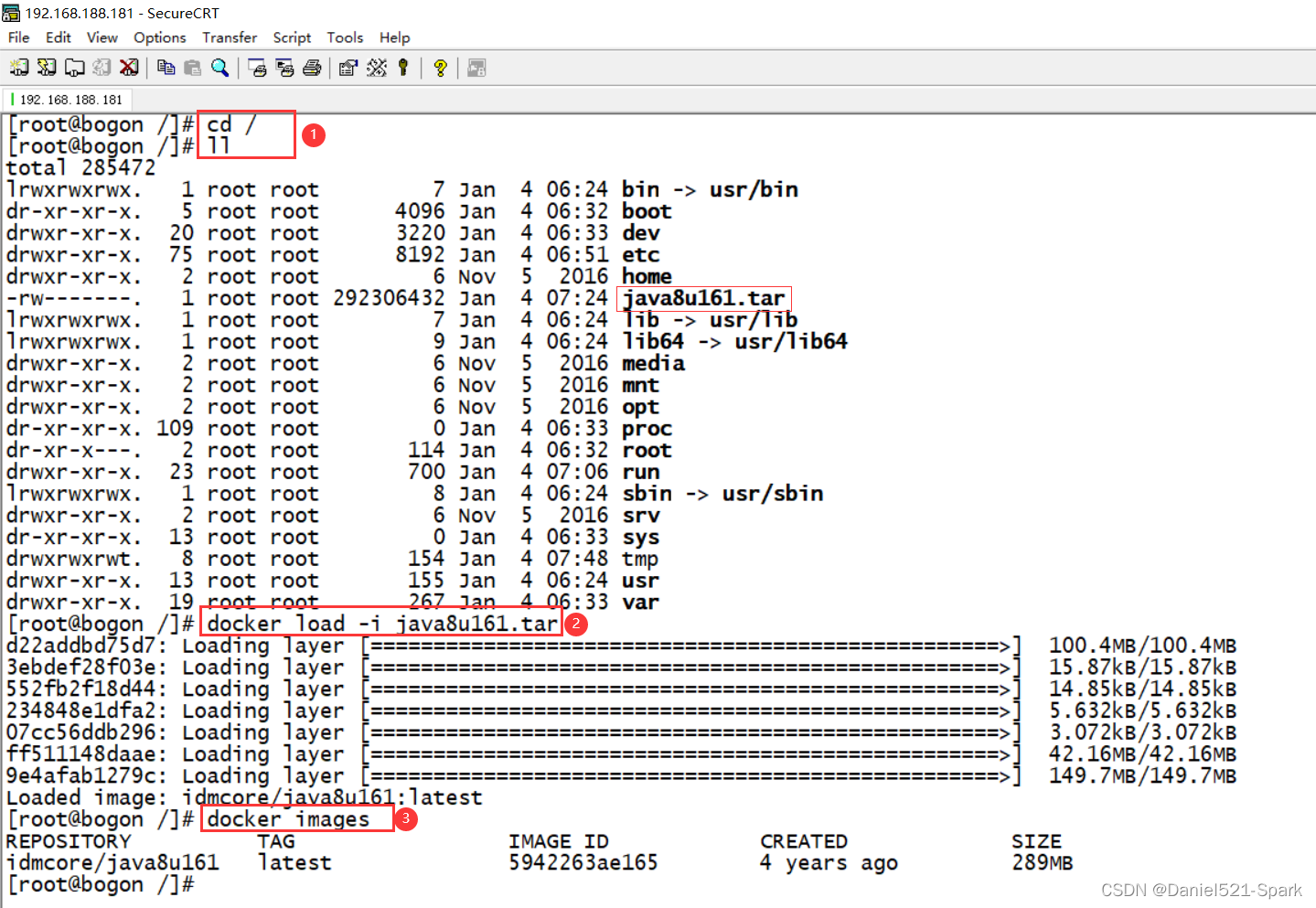Click the 'dev' directory name
This screenshot has height=908, width=1316.
coord(641,233)
